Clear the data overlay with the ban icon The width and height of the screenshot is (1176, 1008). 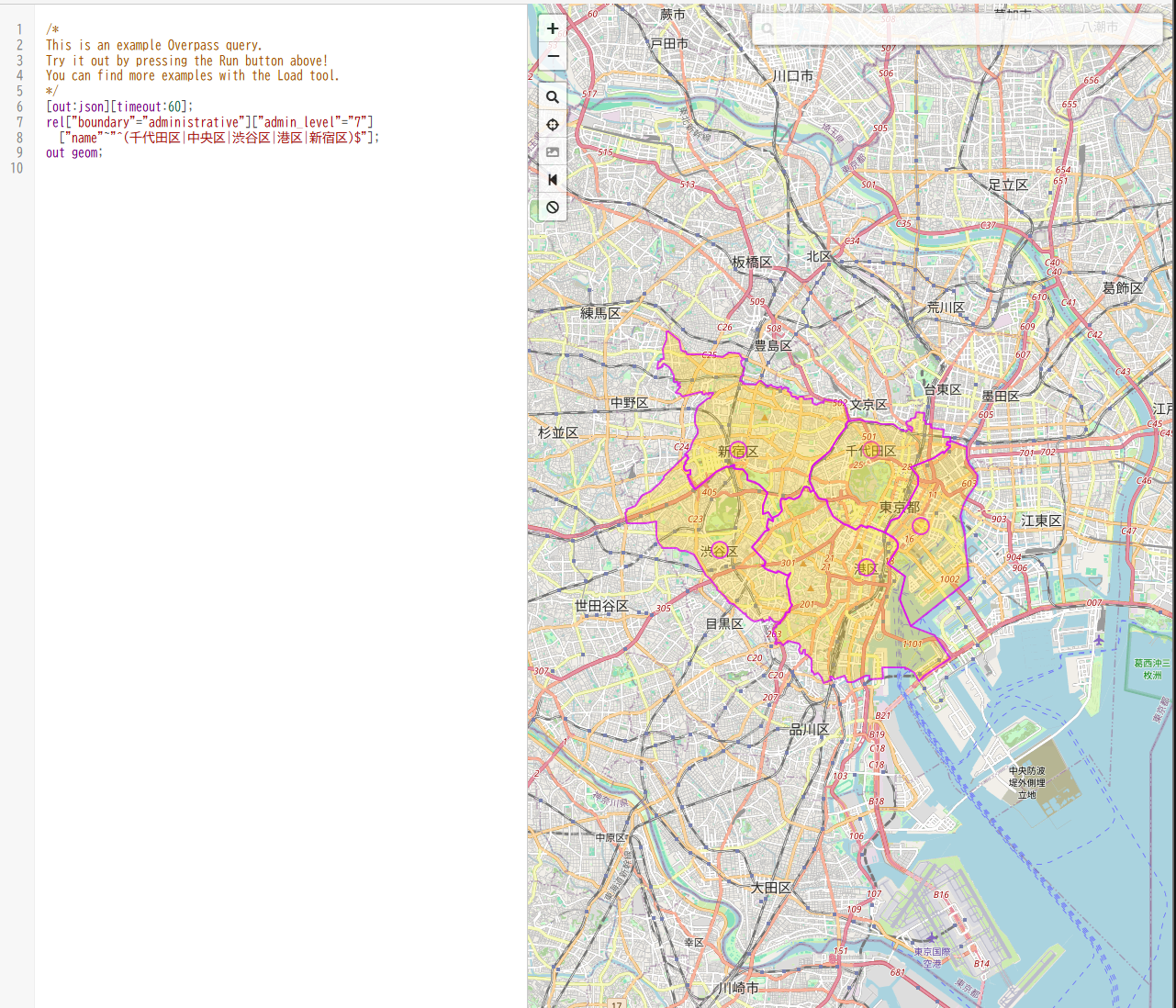pyautogui.click(x=553, y=207)
